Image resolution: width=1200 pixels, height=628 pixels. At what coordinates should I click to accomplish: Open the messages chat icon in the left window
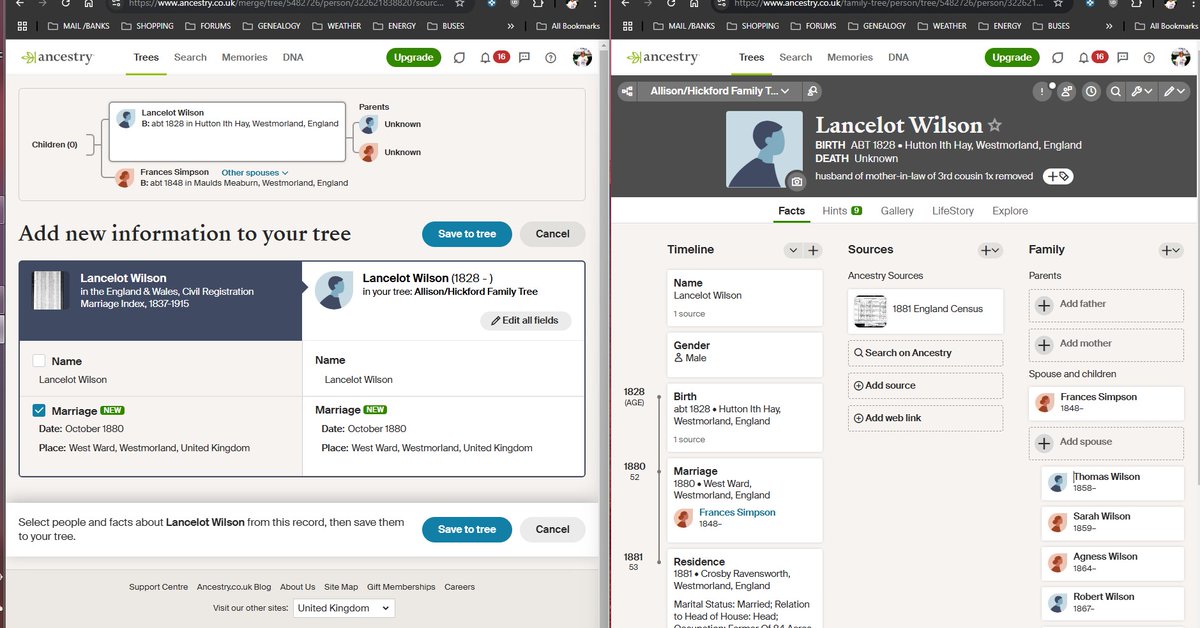pos(459,58)
